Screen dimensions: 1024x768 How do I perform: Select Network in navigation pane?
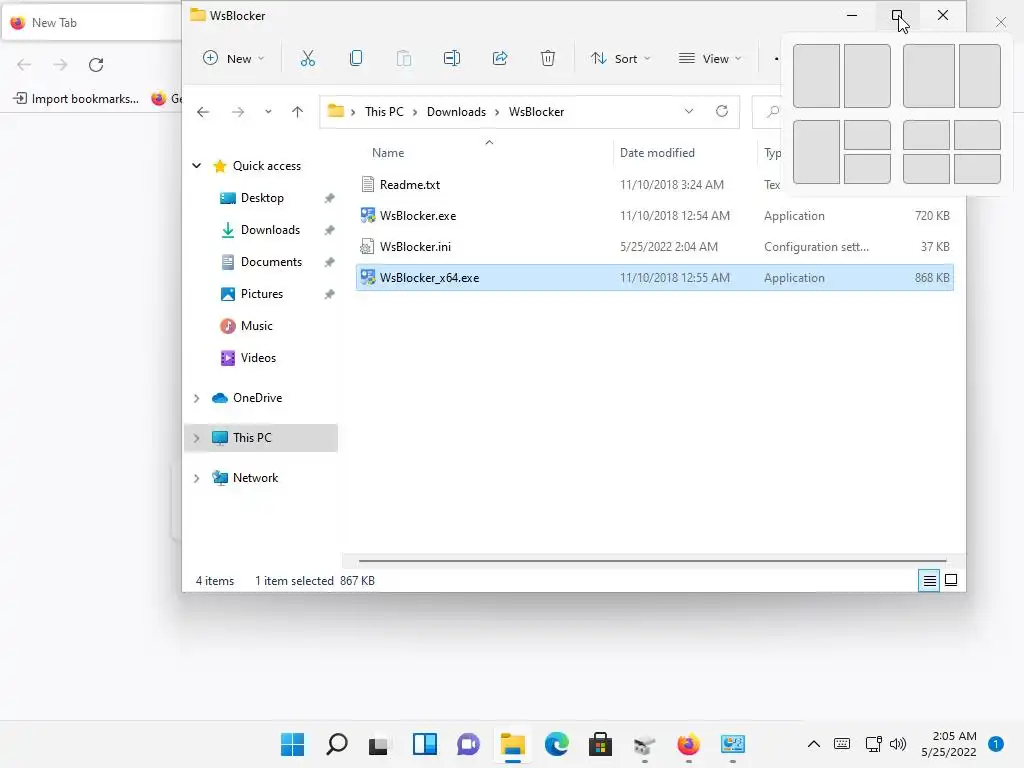pos(255,478)
